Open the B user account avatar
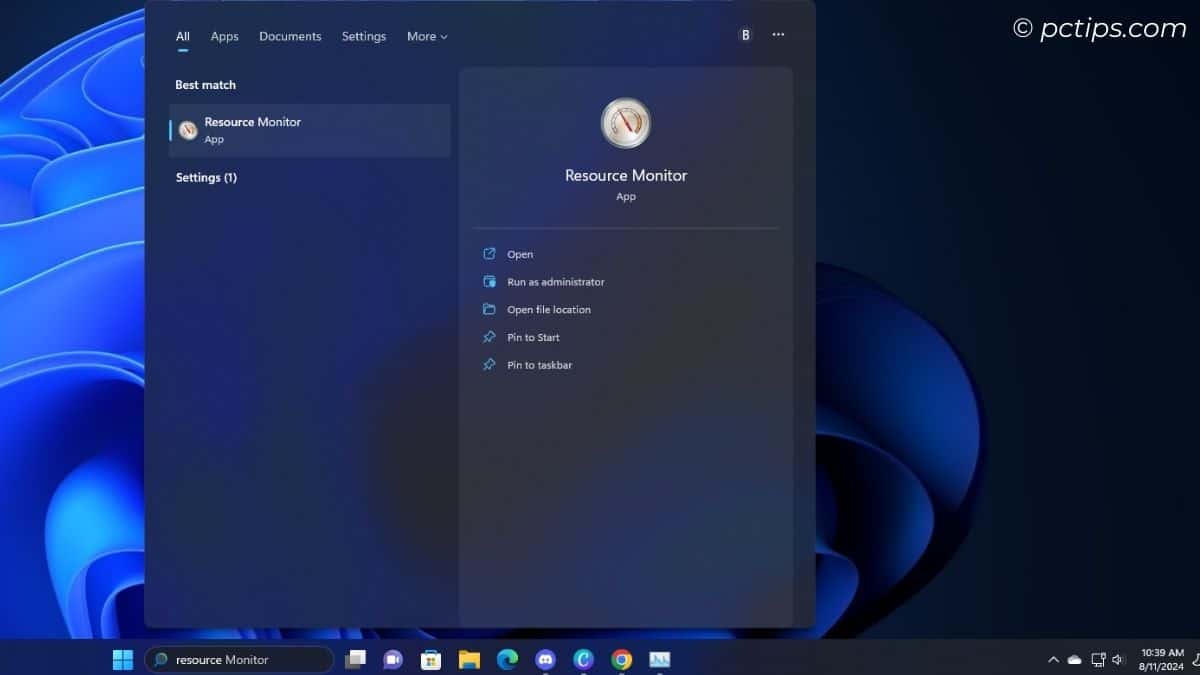The image size is (1200, 675). click(x=745, y=35)
